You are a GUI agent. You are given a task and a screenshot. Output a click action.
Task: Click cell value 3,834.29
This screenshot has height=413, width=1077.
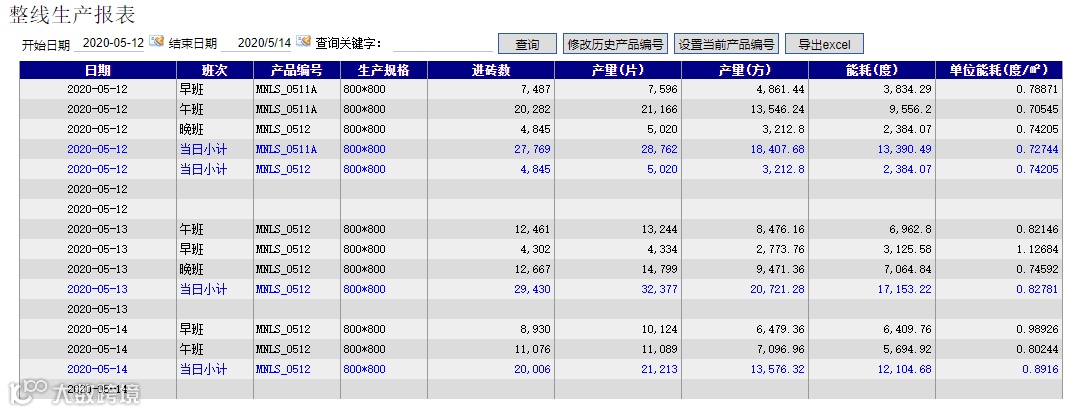905,89
